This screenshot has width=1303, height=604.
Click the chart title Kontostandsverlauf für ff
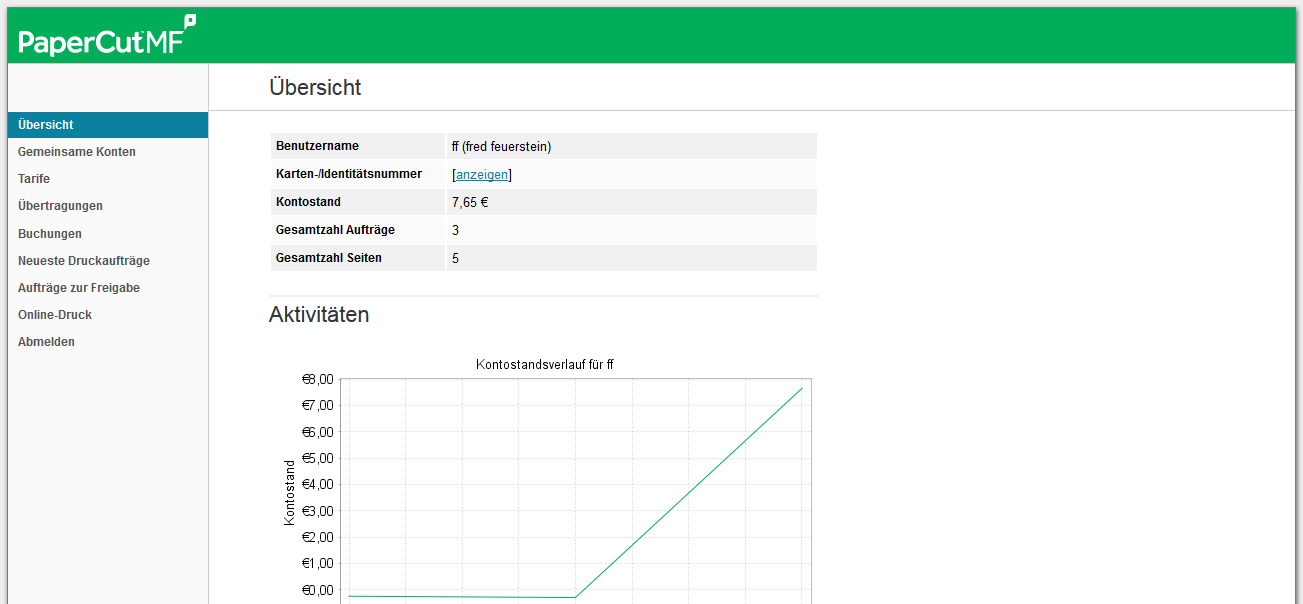click(x=544, y=364)
